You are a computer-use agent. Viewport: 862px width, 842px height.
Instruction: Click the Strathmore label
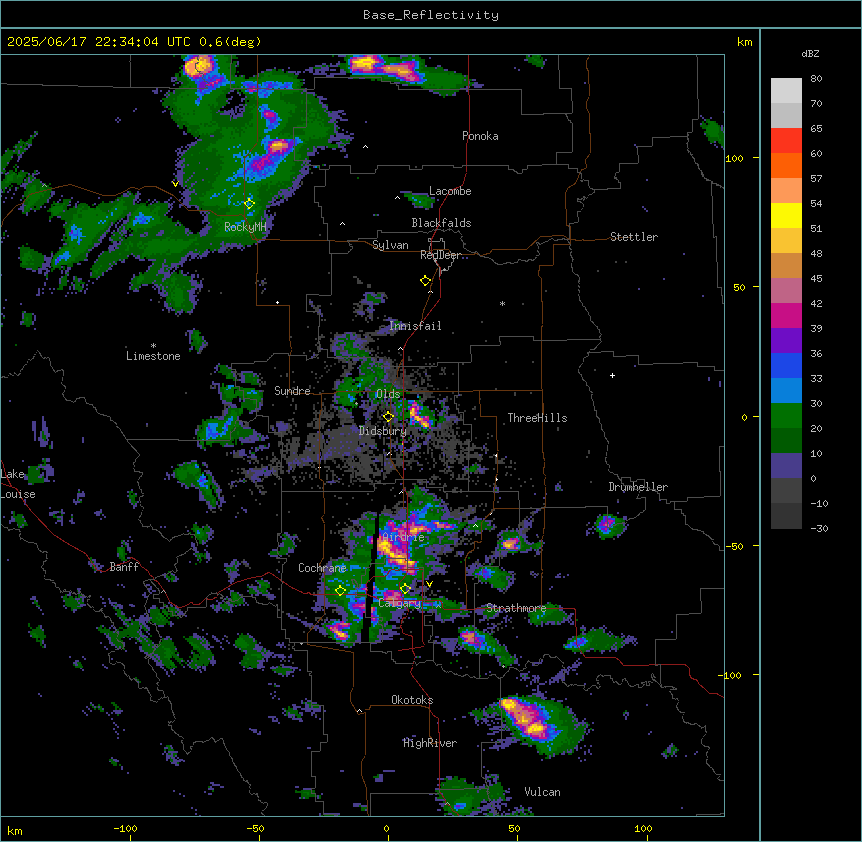pos(516,608)
